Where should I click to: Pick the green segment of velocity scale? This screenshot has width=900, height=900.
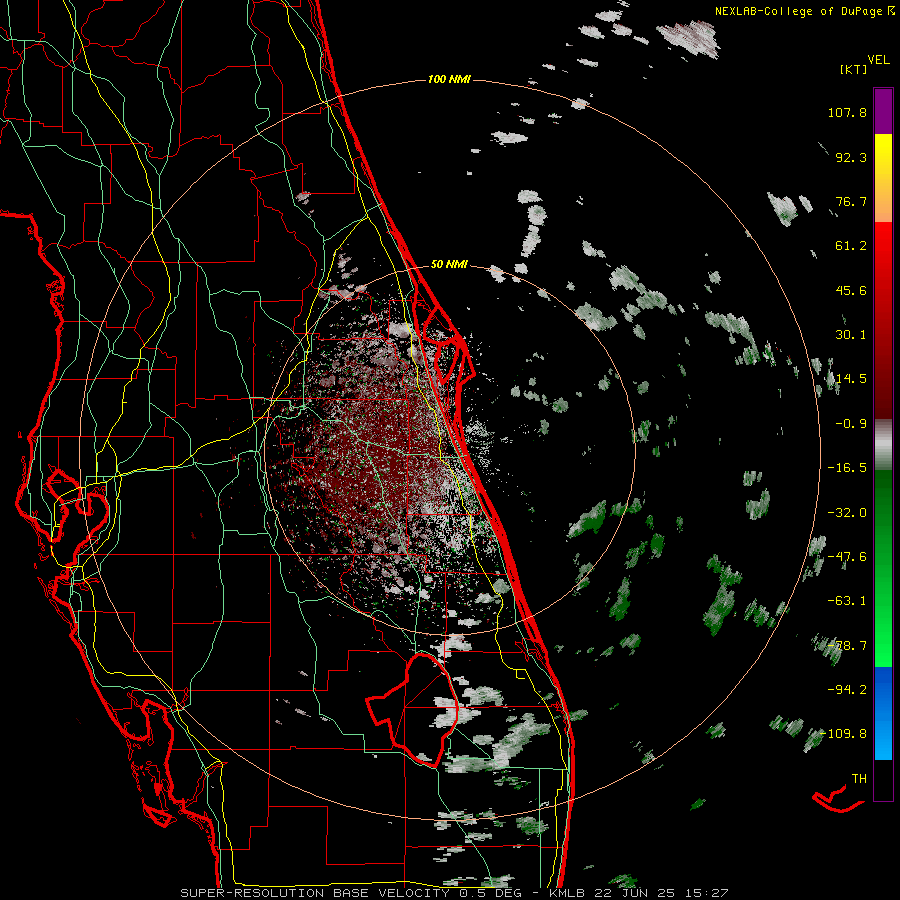tap(883, 568)
